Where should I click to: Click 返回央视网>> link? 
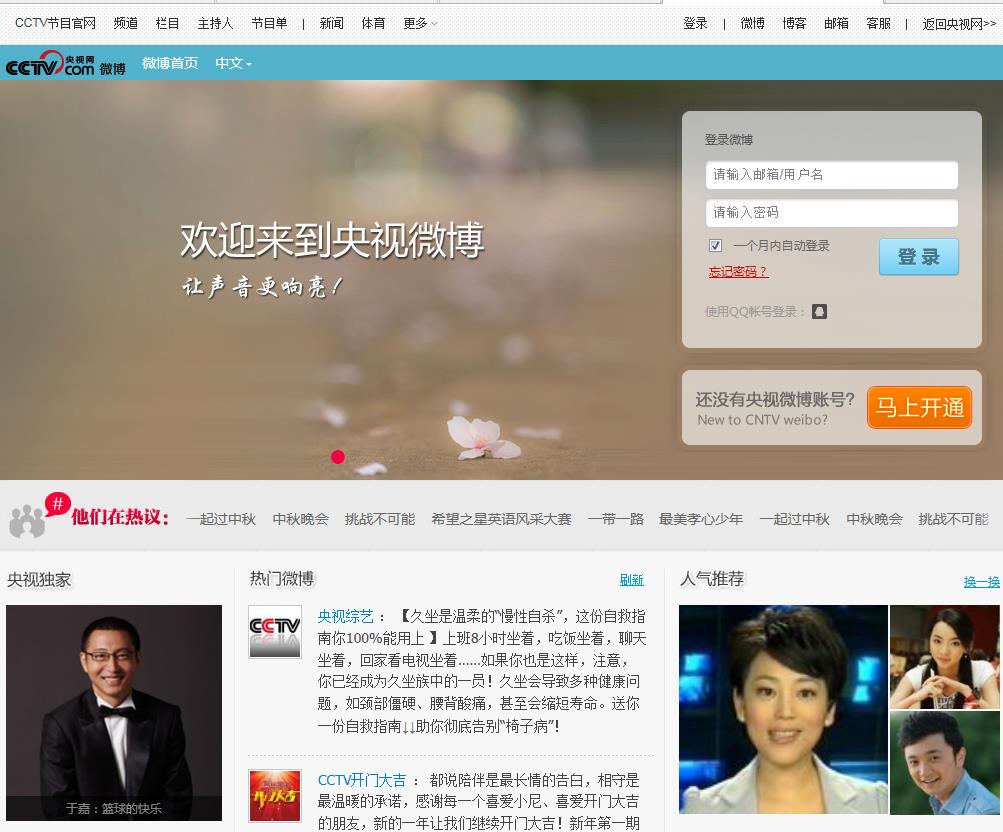point(959,24)
